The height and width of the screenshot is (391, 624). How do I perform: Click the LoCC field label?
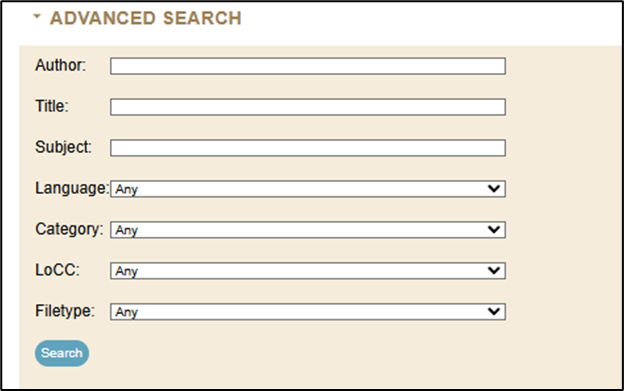click(57, 270)
